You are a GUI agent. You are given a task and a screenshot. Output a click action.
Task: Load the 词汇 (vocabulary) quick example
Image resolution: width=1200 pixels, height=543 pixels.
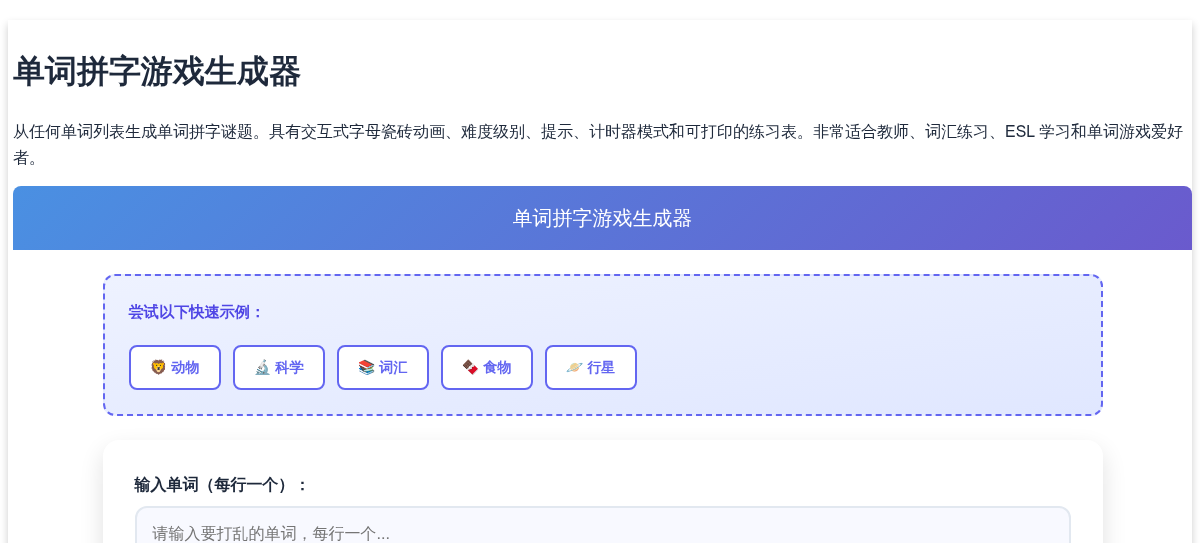click(x=383, y=367)
